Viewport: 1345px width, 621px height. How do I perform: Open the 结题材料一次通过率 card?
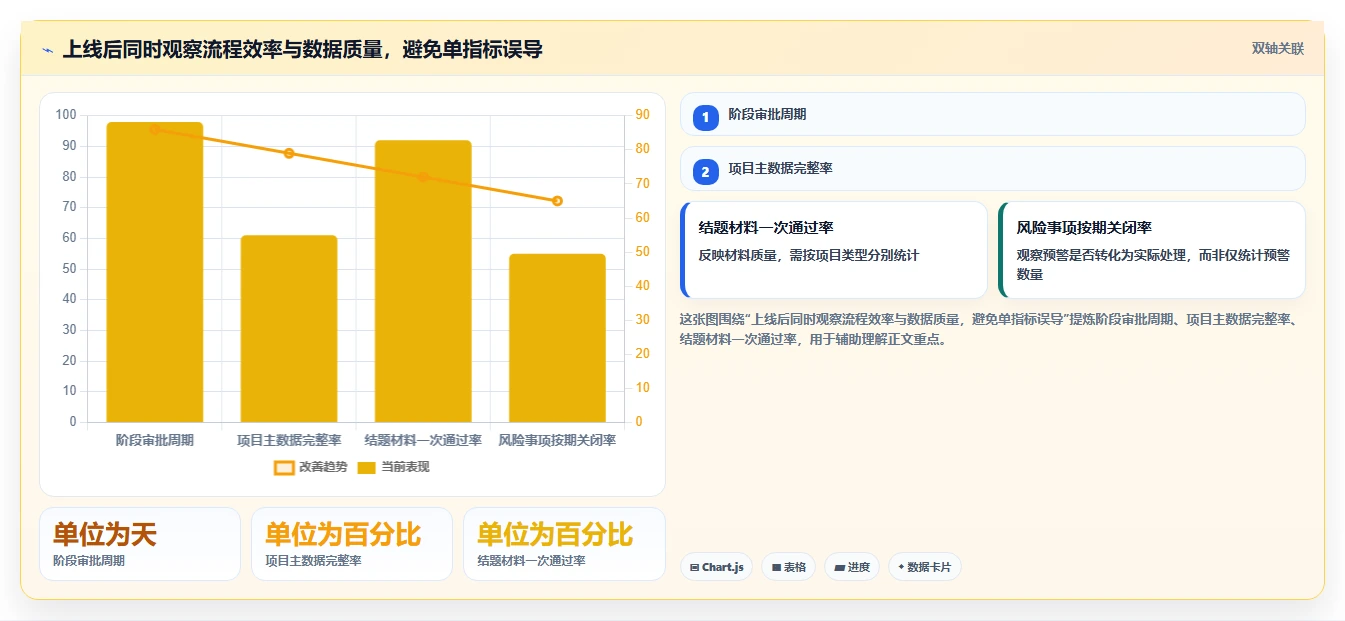coord(834,250)
